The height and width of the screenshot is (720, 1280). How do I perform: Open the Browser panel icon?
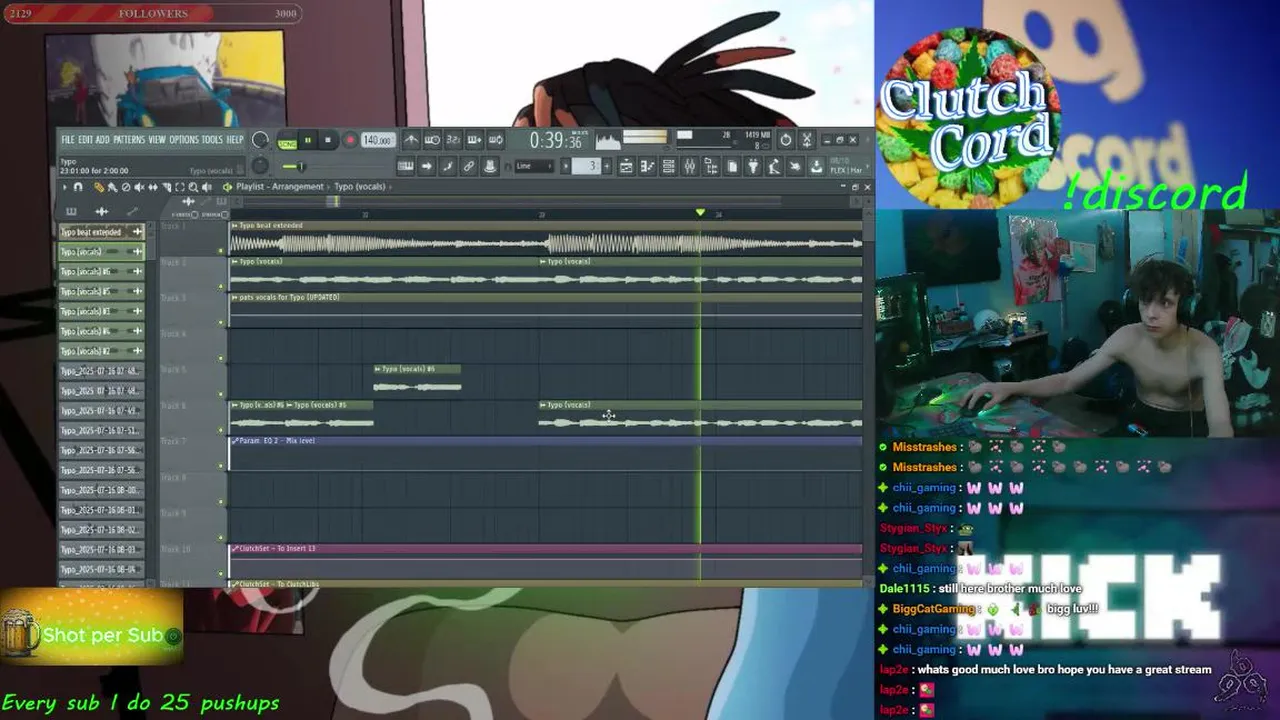711,166
